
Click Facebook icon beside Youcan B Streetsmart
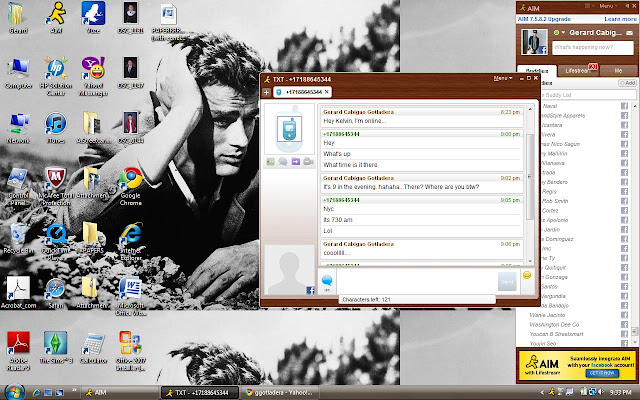coord(624,334)
